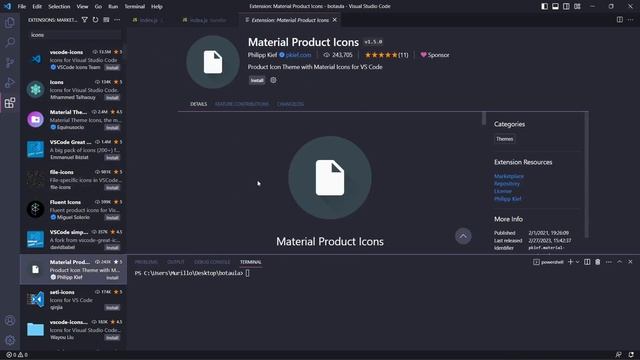Open terminal panel more actions ellipsis
Screen dimensions: 640x360
609,262
